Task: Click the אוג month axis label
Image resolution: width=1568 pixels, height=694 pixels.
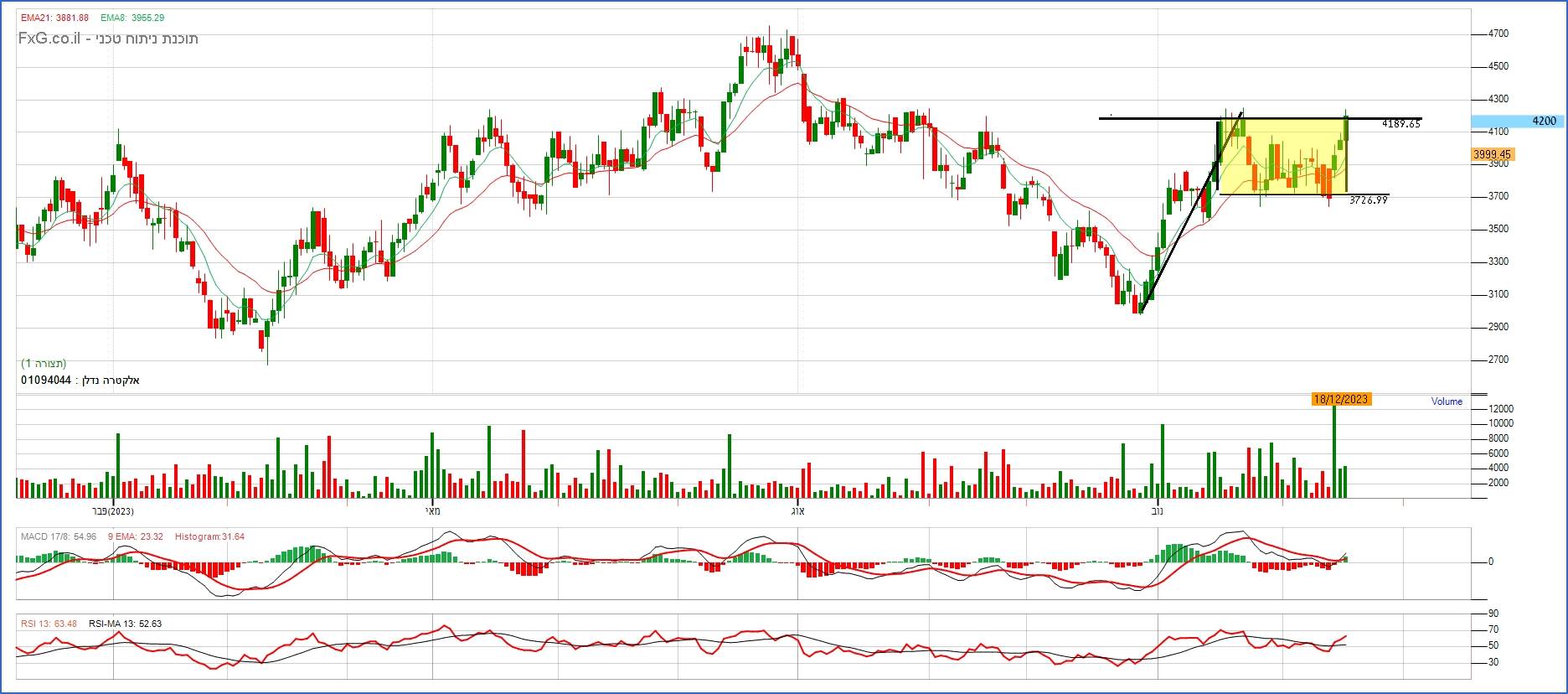Action: pyautogui.click(x=797, y=511)
